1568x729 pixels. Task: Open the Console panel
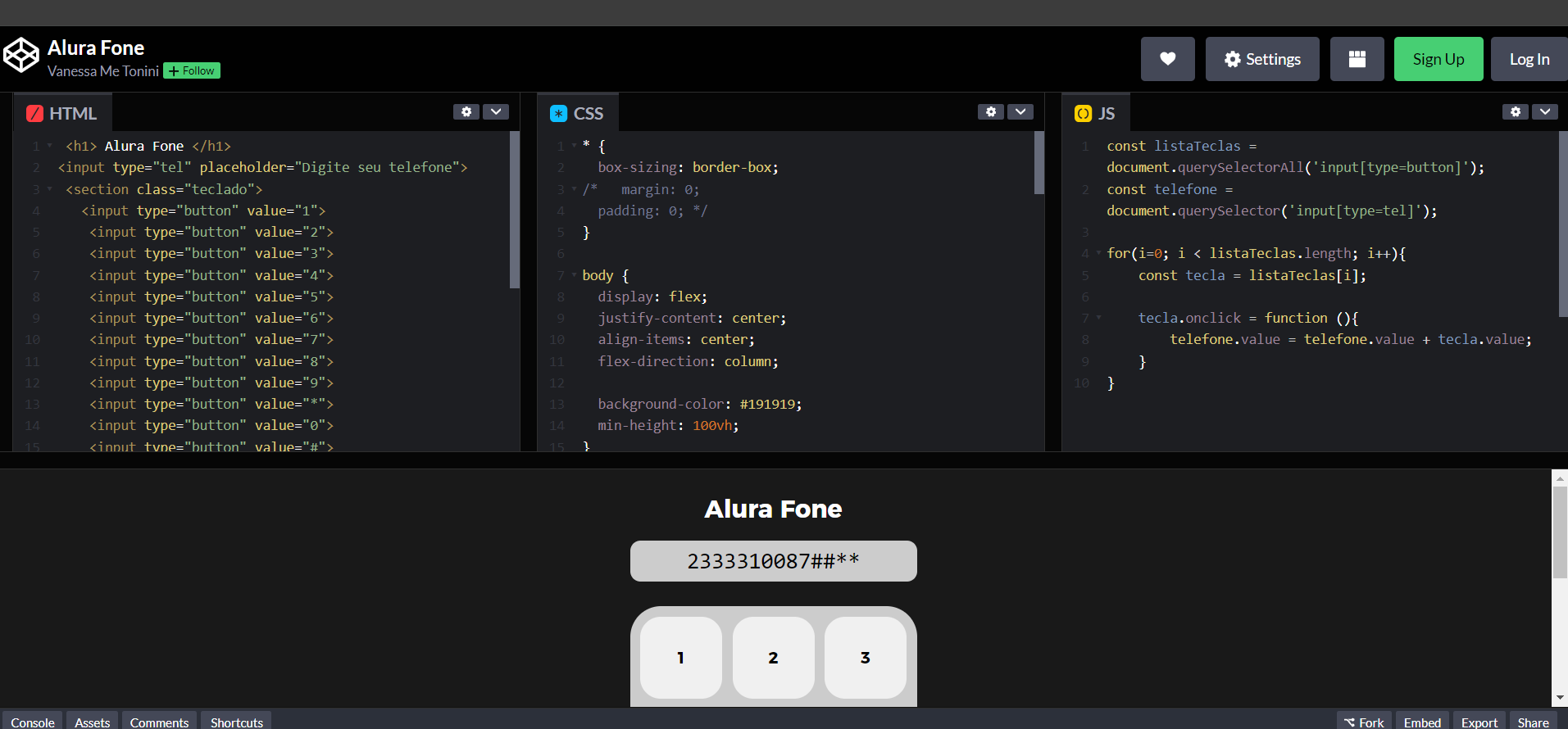(33, 722)
